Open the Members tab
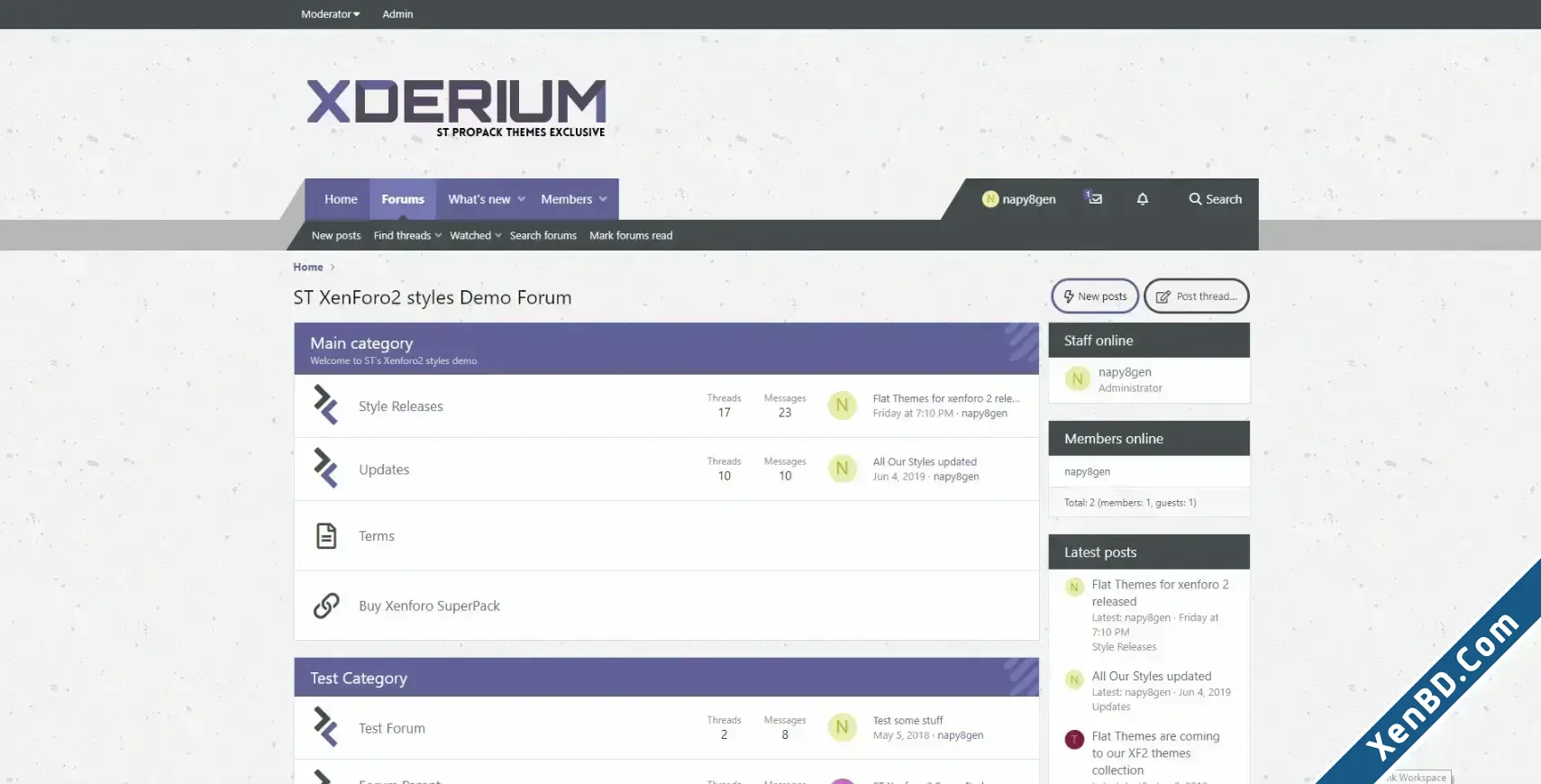1541x784 pixels. [x=567, y=199]
